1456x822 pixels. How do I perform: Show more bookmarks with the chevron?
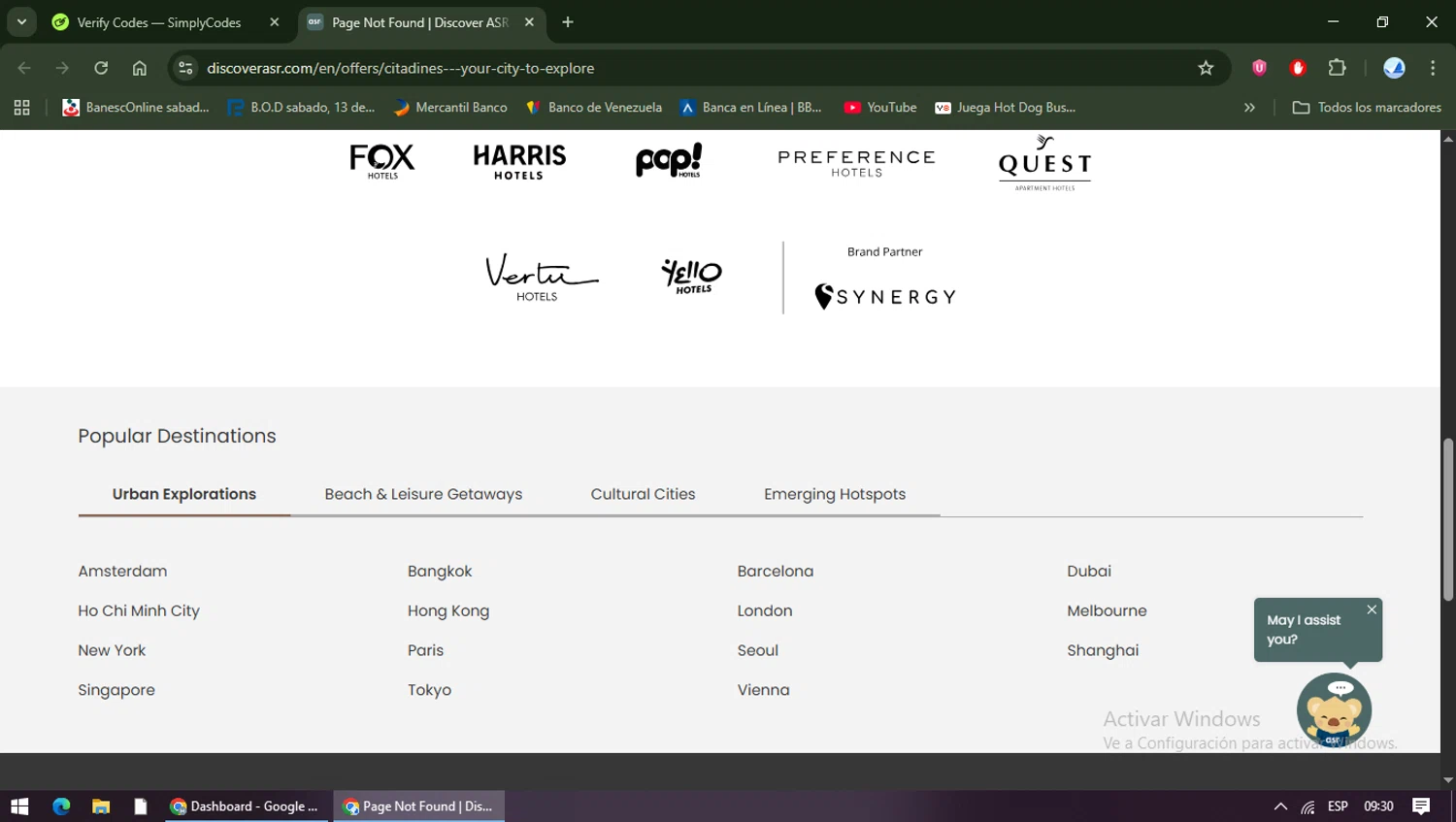pos(1249,108)
